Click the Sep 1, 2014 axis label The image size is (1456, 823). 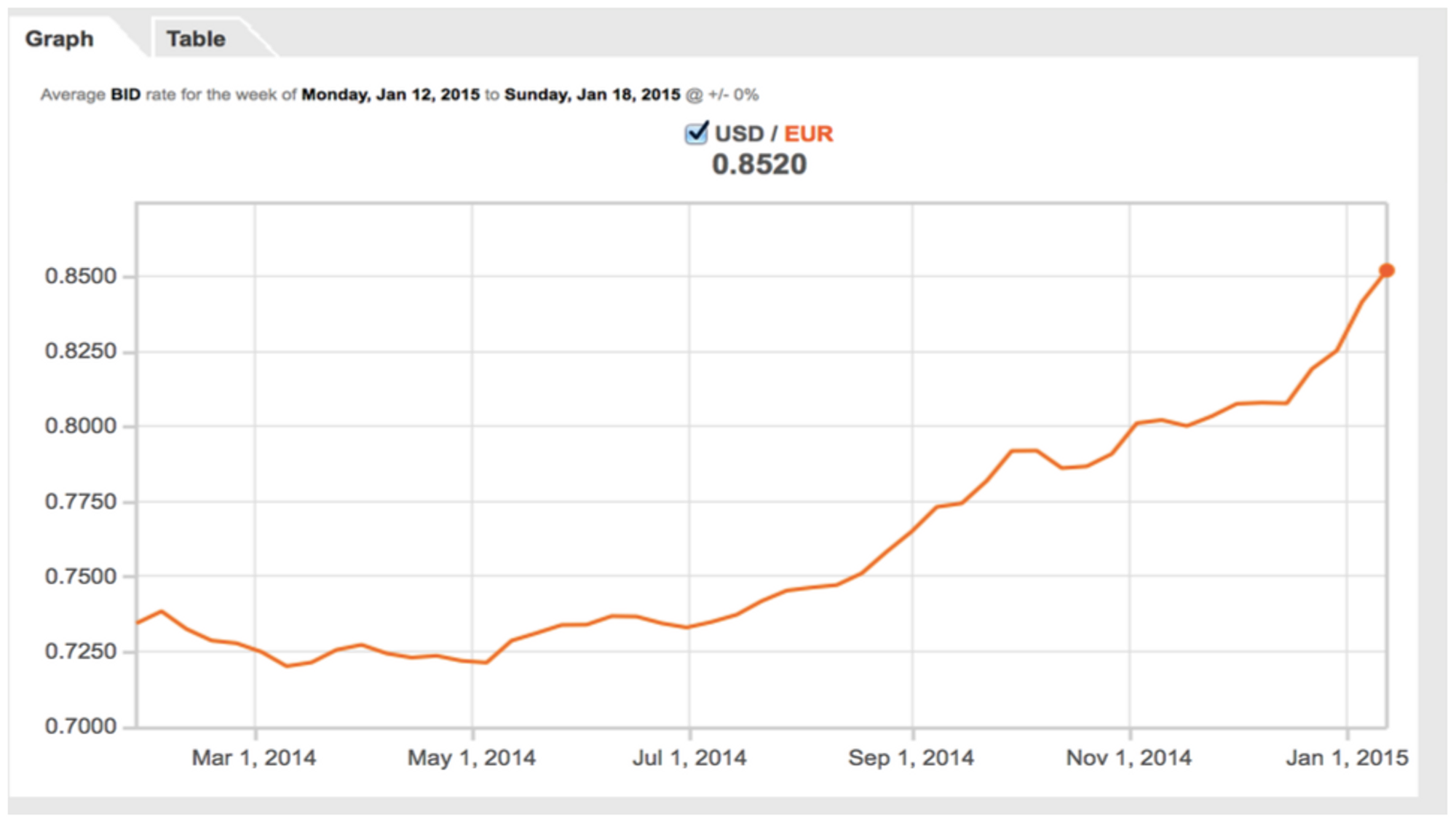pyautogui.click(x=911, y=758)
